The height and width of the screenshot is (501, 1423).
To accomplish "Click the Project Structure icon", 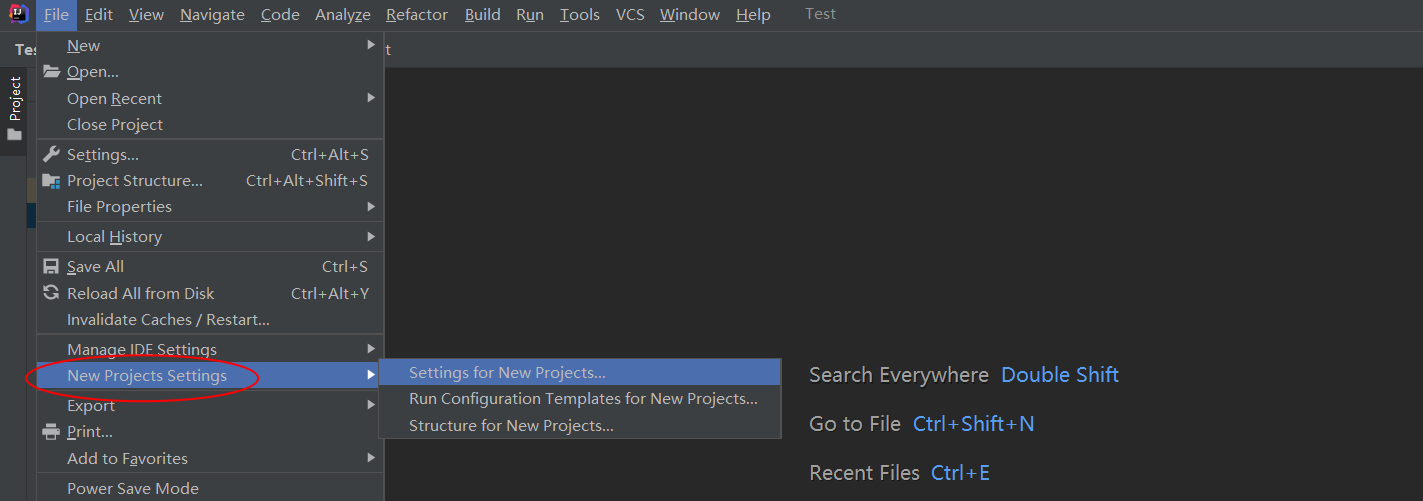I will point(51,181).
